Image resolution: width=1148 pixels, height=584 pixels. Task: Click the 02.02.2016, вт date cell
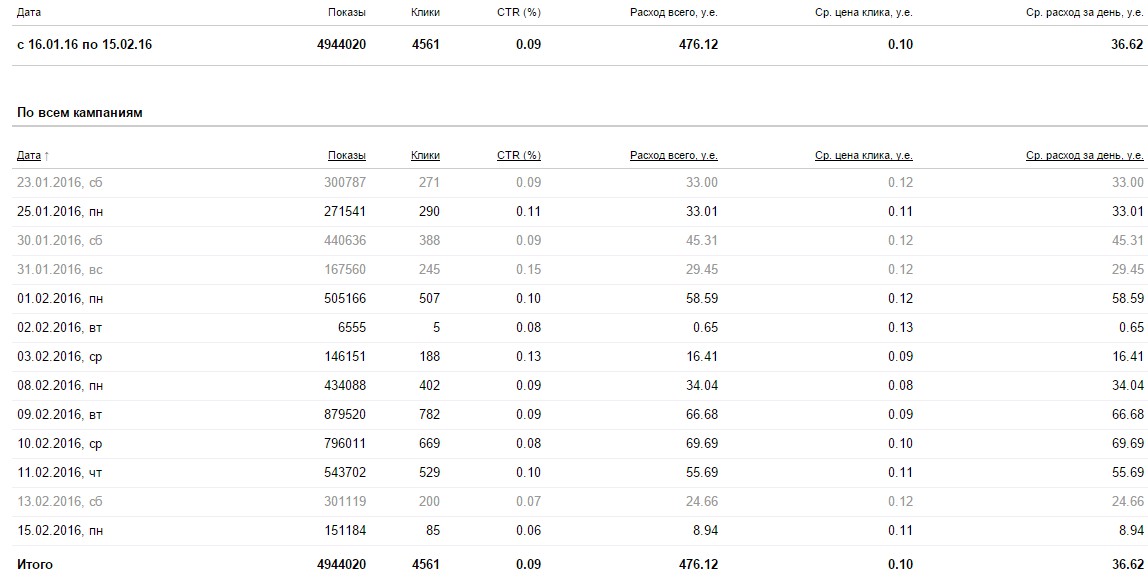click(x=60, y=328)
